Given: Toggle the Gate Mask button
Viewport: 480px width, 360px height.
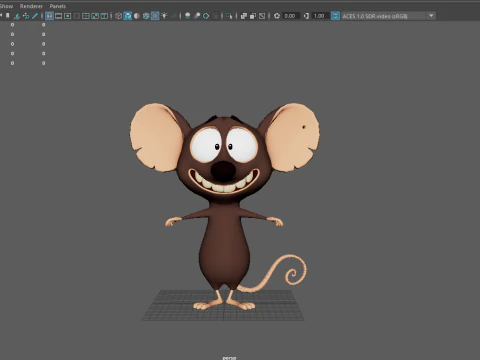Looking at the screenshot, I should 77,16.
